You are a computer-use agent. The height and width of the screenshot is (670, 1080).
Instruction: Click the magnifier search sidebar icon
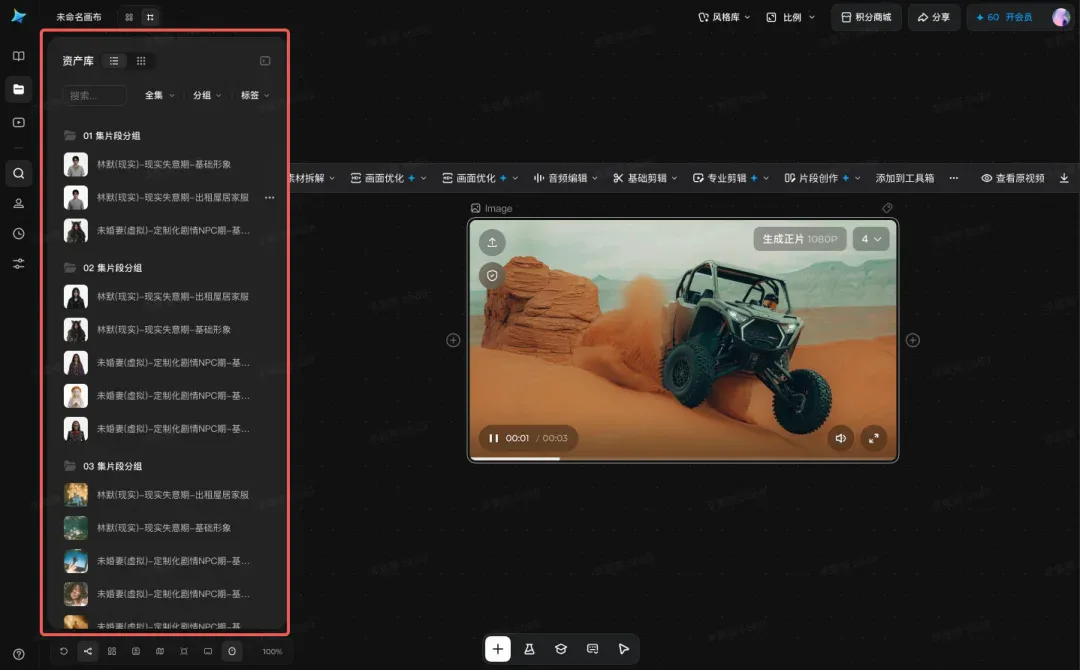tap(19, 174)
